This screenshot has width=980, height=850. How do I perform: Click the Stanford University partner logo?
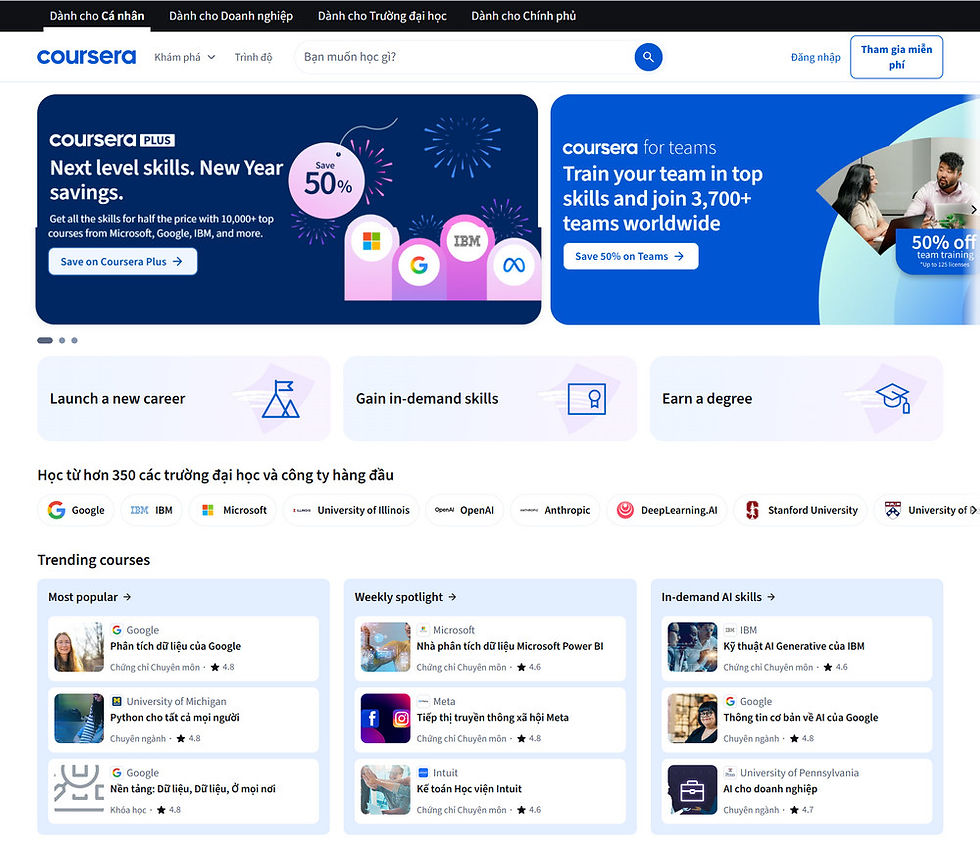(799, 510)
